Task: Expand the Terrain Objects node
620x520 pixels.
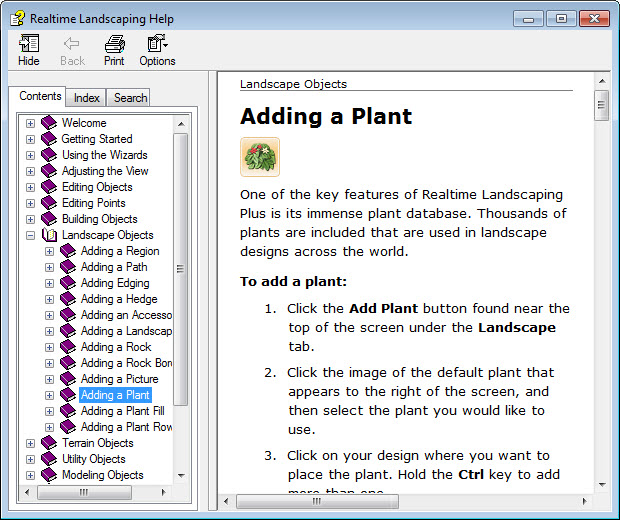Action: click(x=30, y=443)
